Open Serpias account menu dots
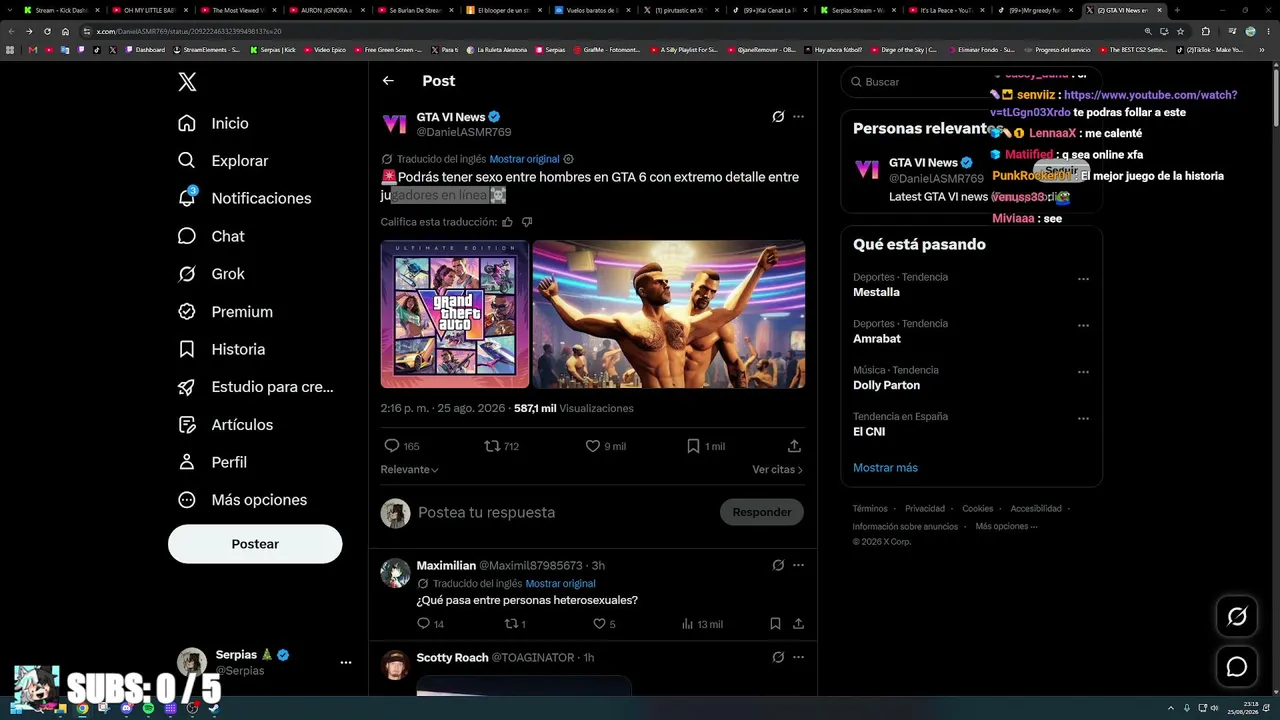This screenshot has height=720, width=1280. coord(346,663)
